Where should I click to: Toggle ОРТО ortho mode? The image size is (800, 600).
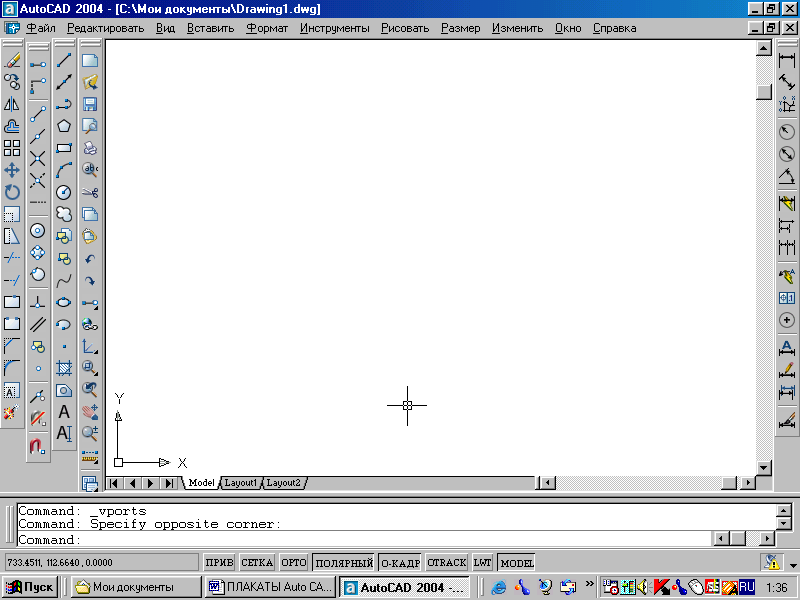pos(294,563)
